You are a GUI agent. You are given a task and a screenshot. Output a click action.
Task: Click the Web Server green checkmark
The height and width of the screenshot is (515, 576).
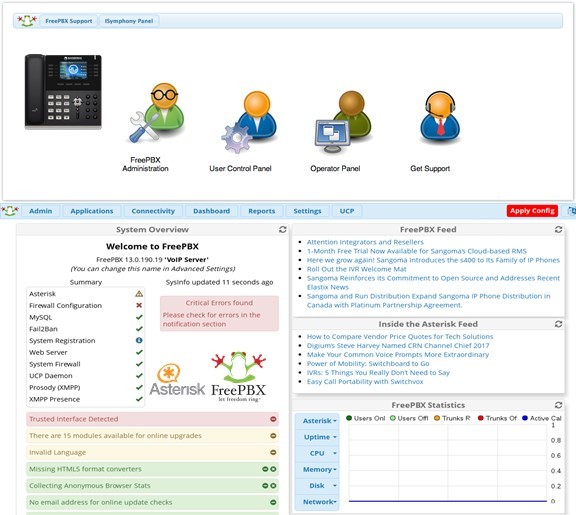click(139, 352)
